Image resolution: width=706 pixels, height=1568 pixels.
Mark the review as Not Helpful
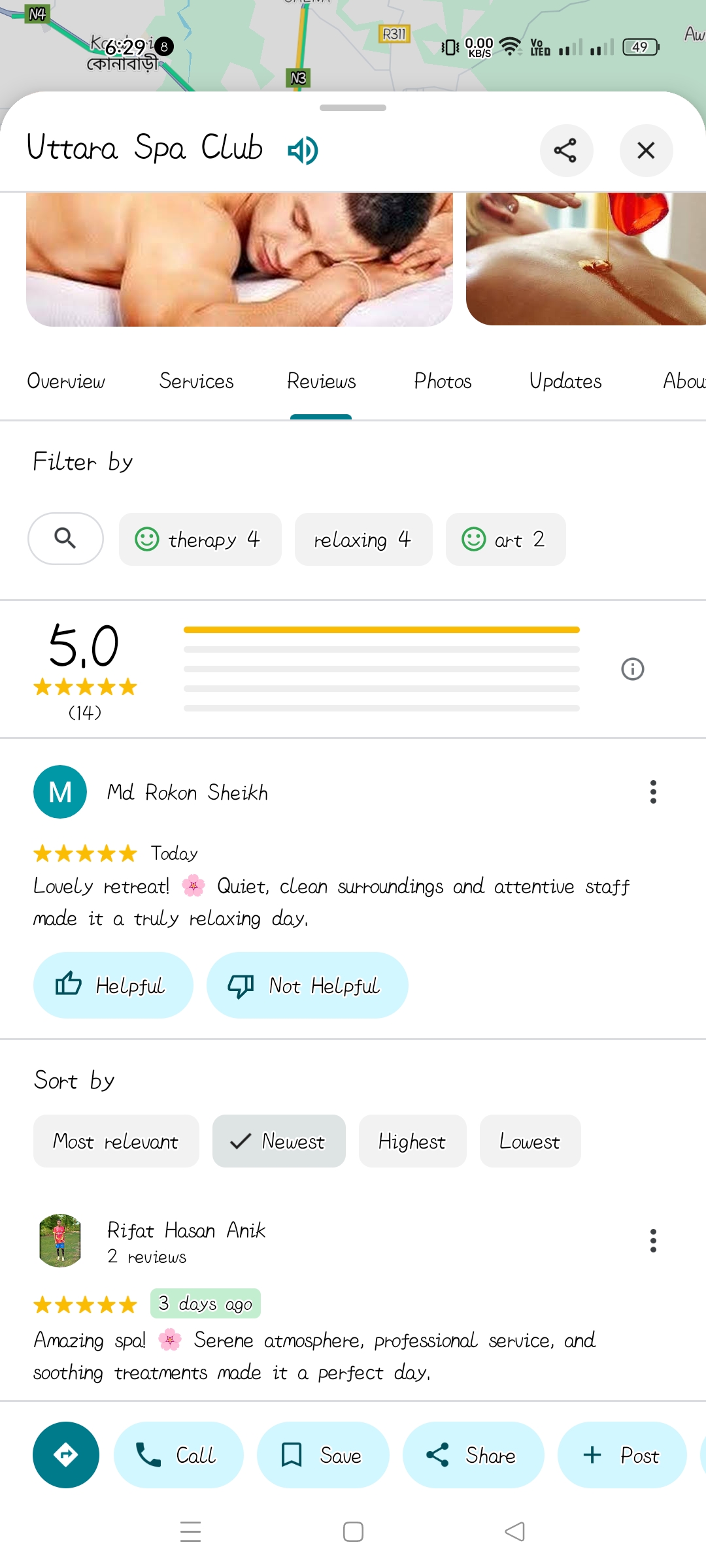point(307,985)
